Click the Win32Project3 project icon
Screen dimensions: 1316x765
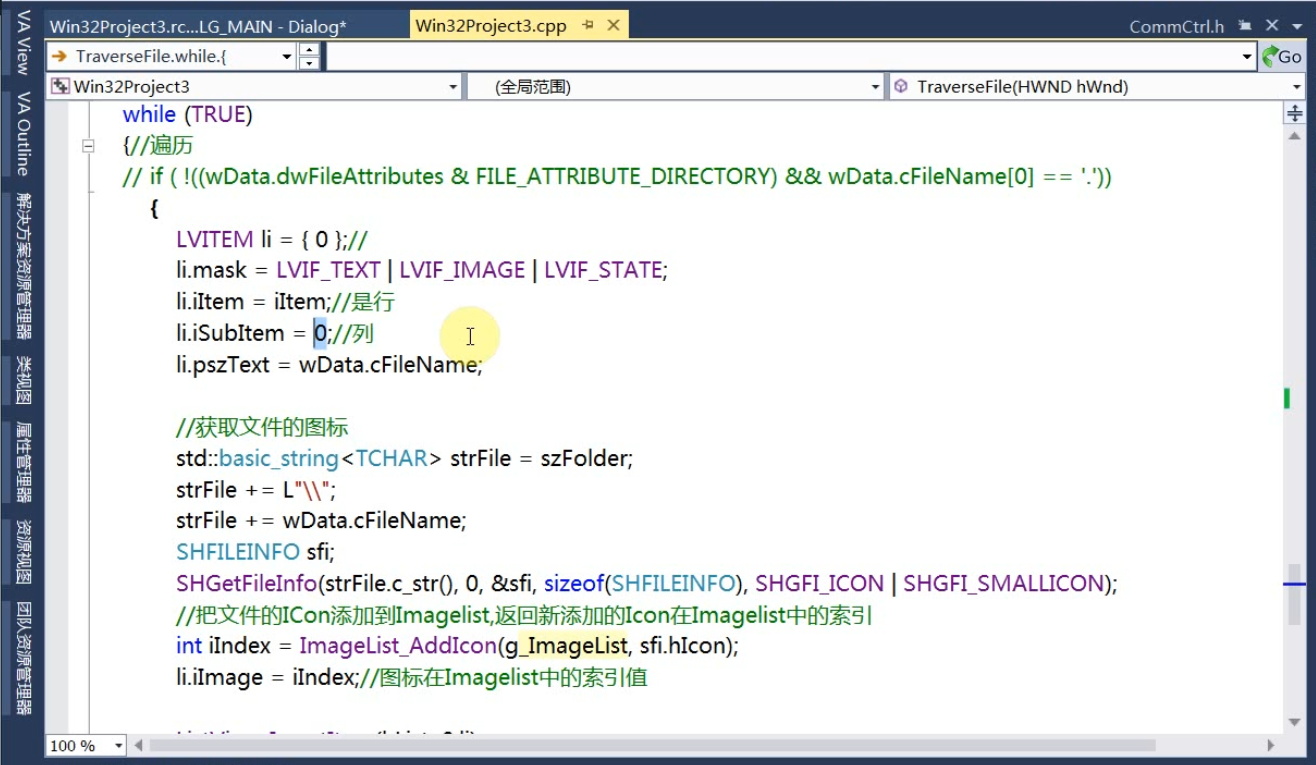pos(60,87)
